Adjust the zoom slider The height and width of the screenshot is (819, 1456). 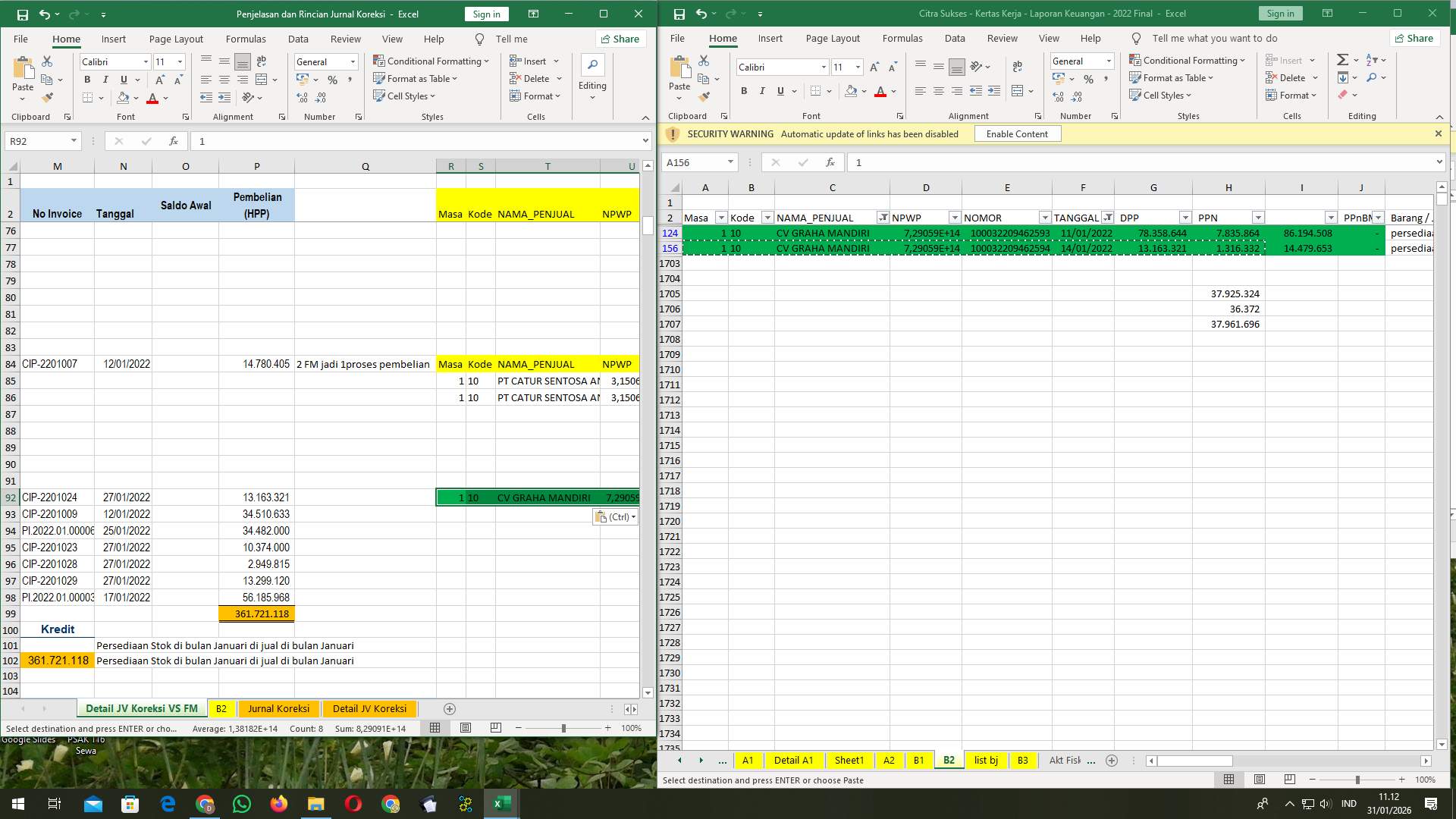click(x=563, y=728)
